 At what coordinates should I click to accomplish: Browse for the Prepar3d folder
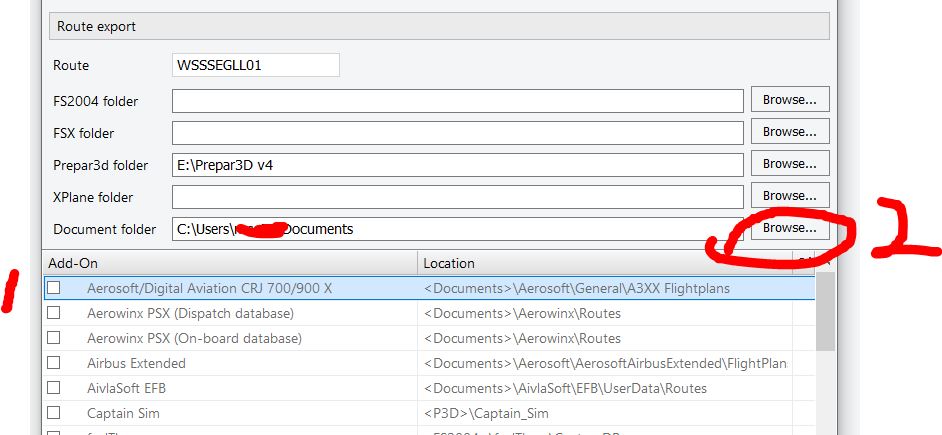789,164
